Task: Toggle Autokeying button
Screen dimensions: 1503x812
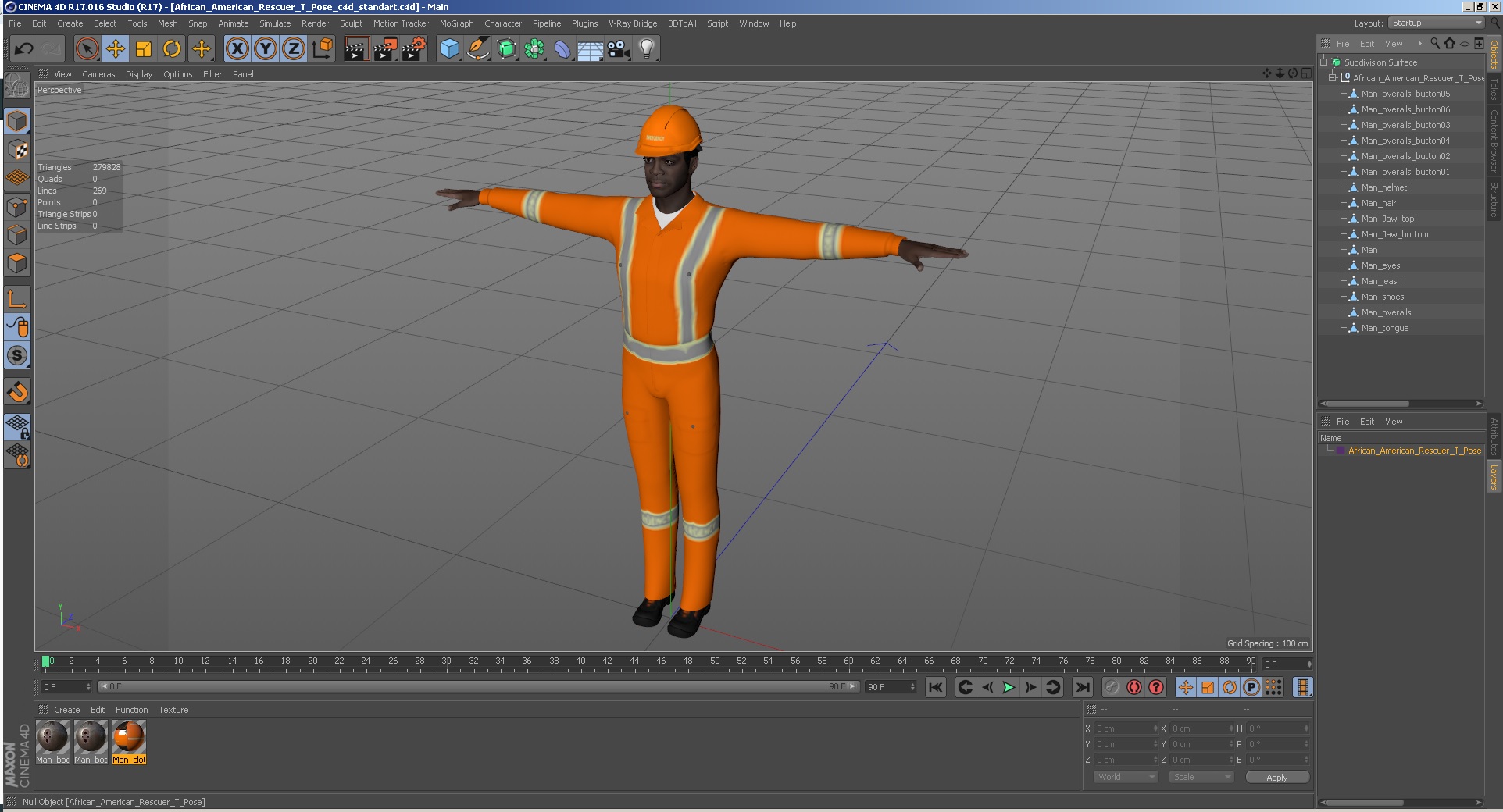Action: click(x=1133, y=687)
